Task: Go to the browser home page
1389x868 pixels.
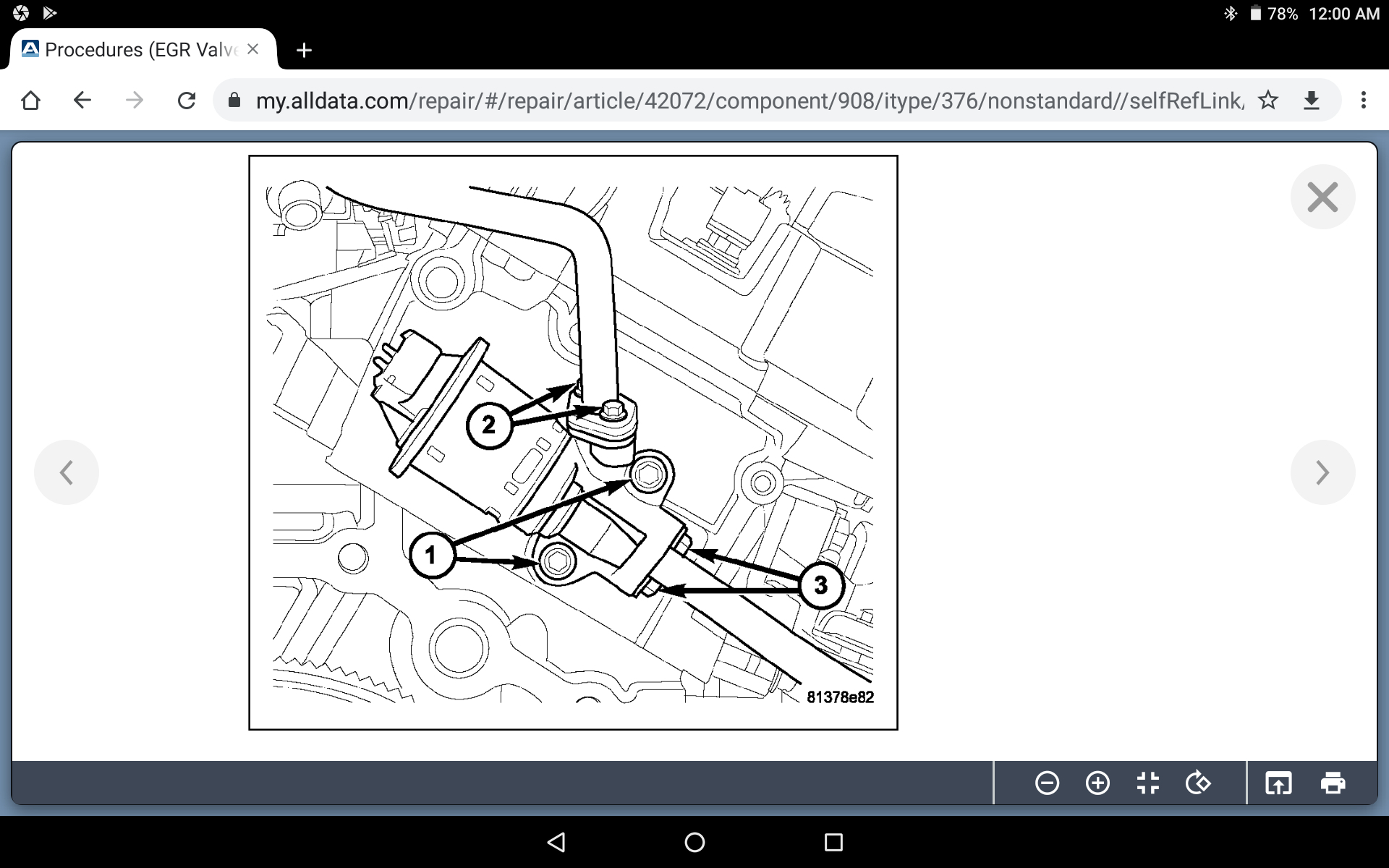Action: [x=30, y=100]
